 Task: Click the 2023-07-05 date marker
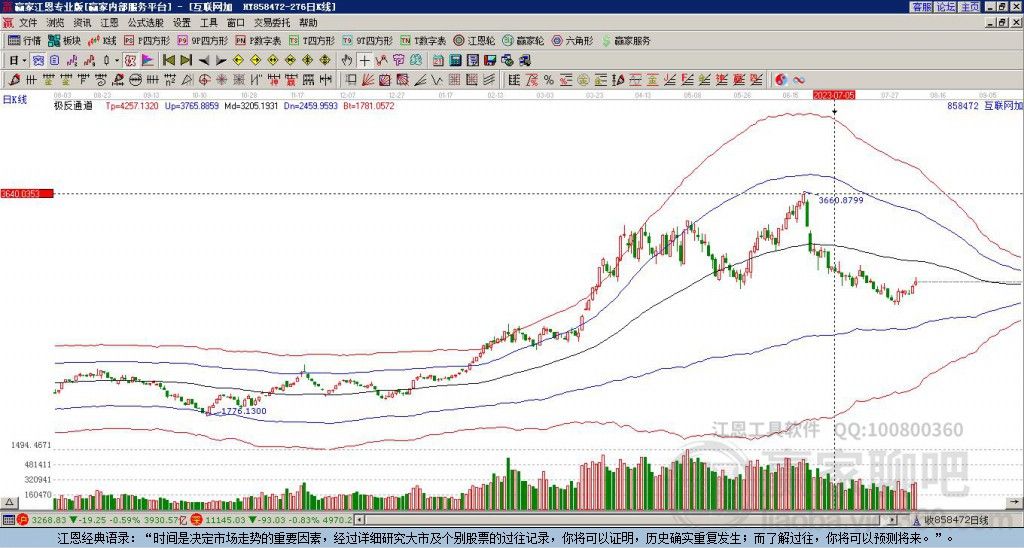[x=834, y=95]
